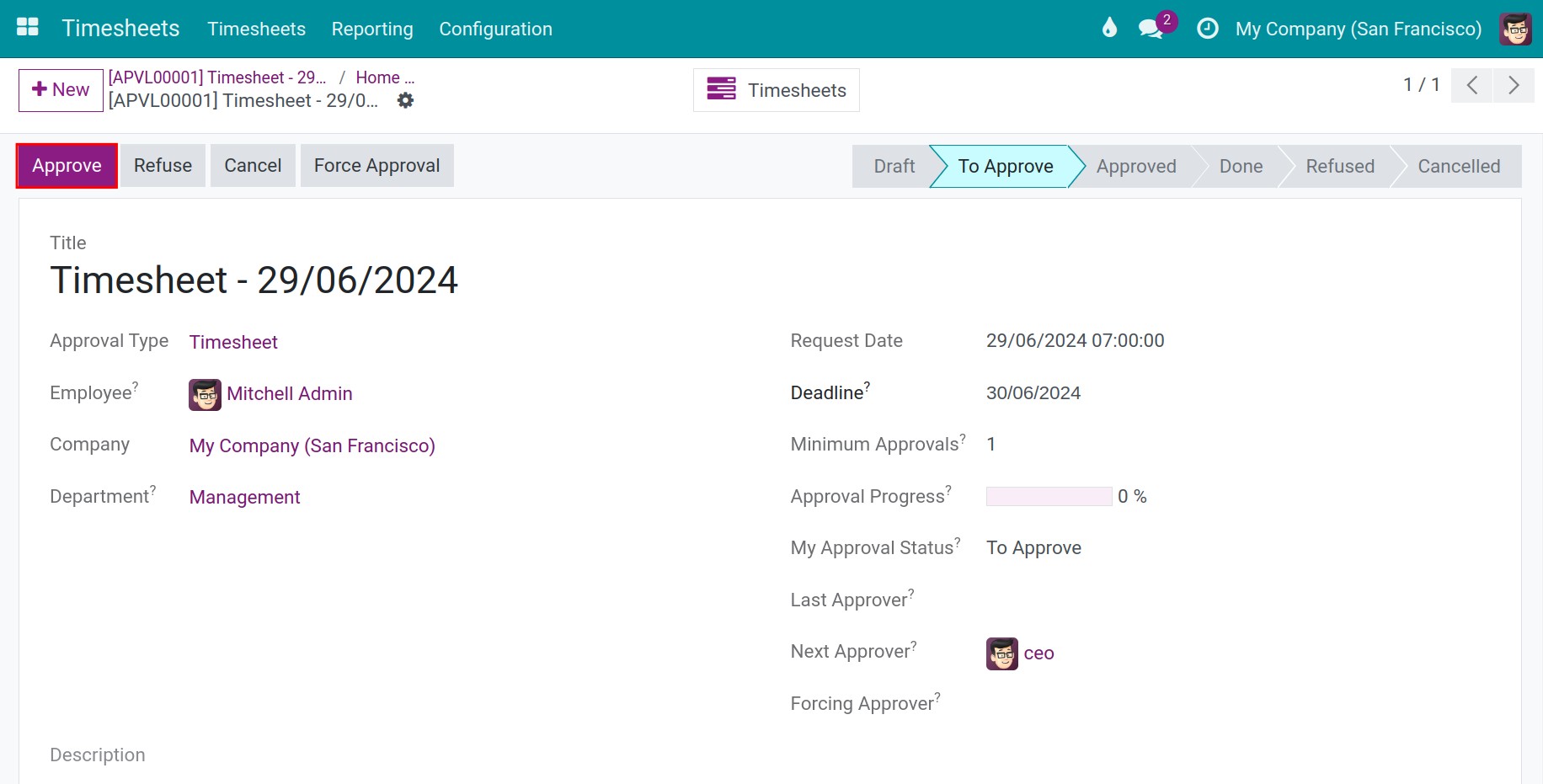Viewport: 1543px width, 784px height.
Task: Click the ceo approver avatar
Action: (x=1001, y=653)
